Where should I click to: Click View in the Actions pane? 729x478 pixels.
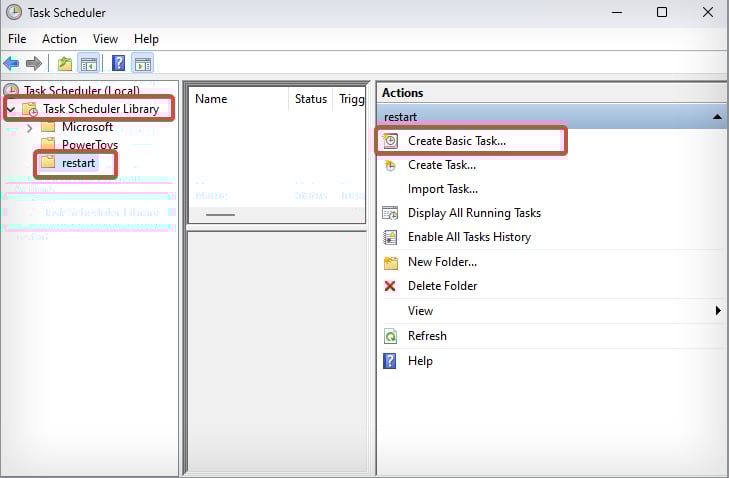(420, 311)
